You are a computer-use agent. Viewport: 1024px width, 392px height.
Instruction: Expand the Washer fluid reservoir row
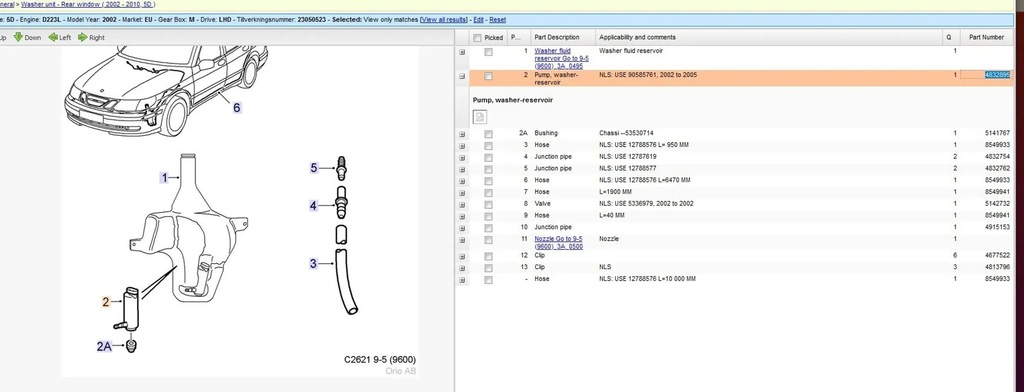462,52
